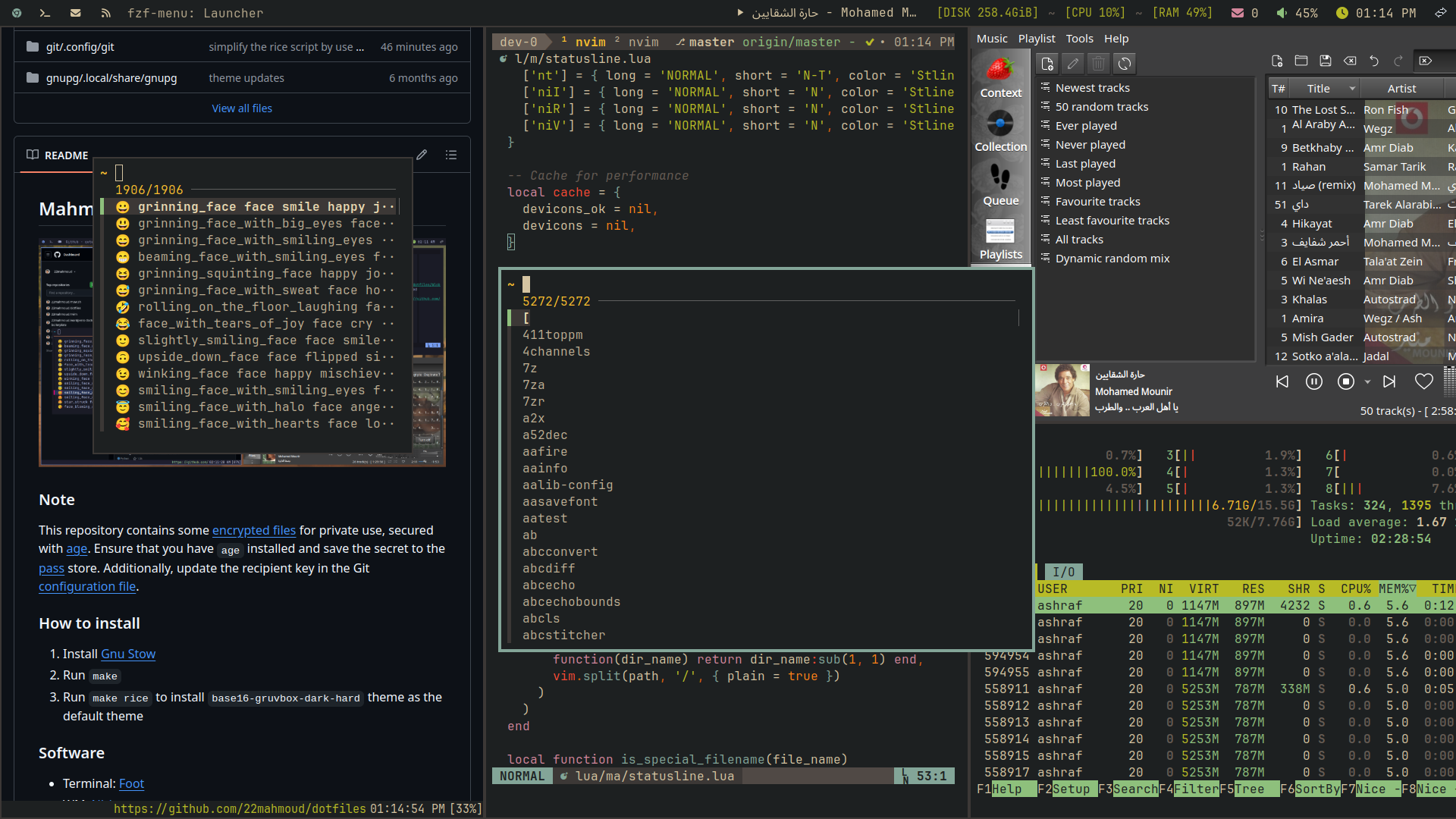Image resolution: width=1456 pixels, height=819 pixels.
Task: Click the clear playlist icon
Action: point(1350,61)
